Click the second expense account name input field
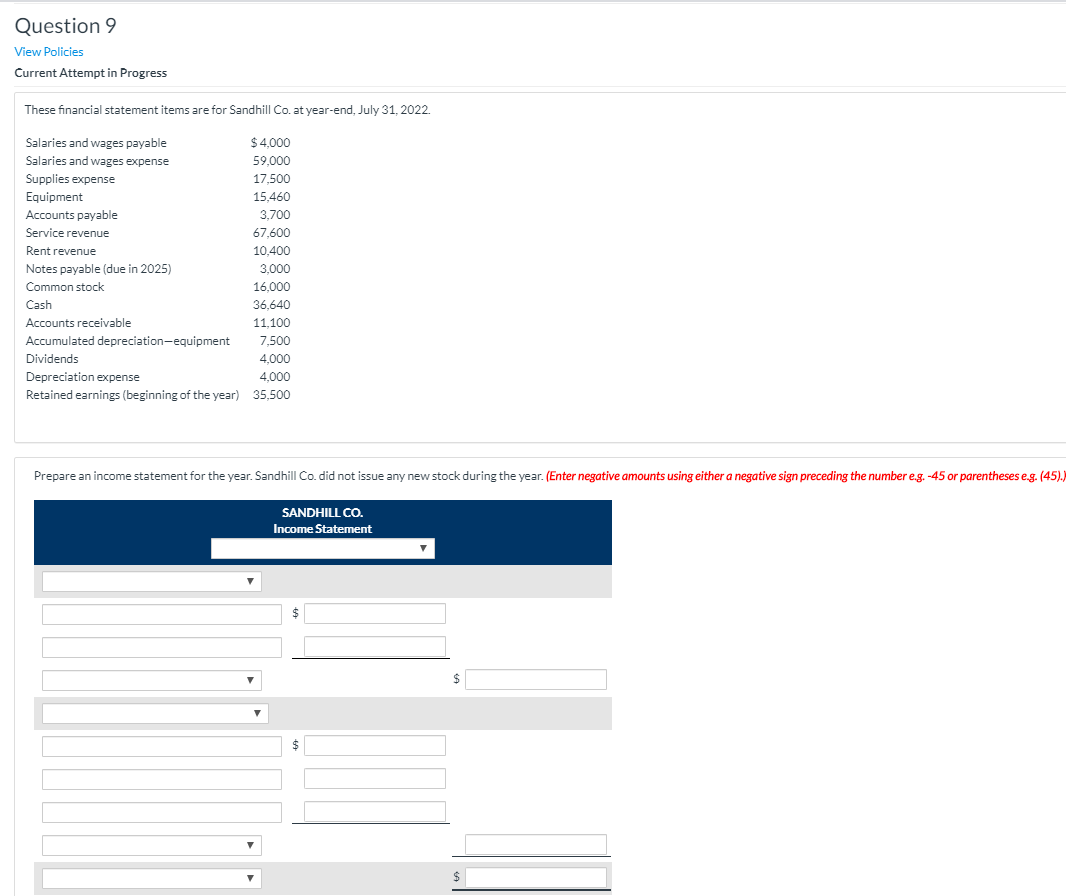This screenshot has width=1066, height=896. pyautogui.click(x=161, y=778)
